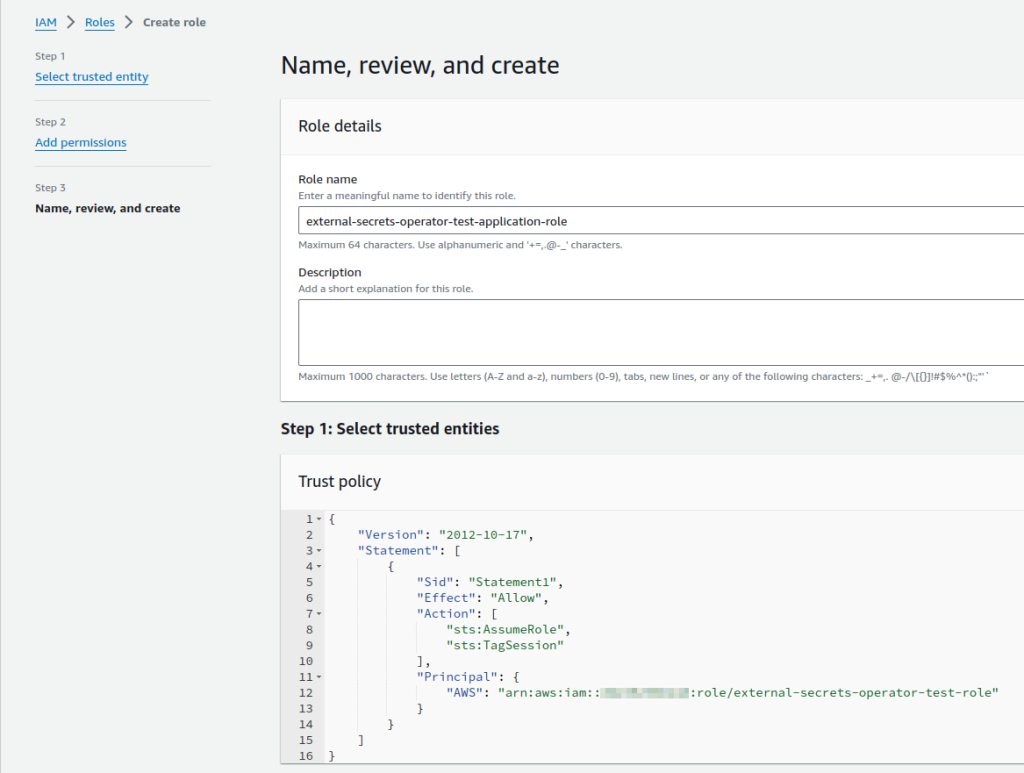Click the Step 2 label in sidebar

tap(50, 122)
